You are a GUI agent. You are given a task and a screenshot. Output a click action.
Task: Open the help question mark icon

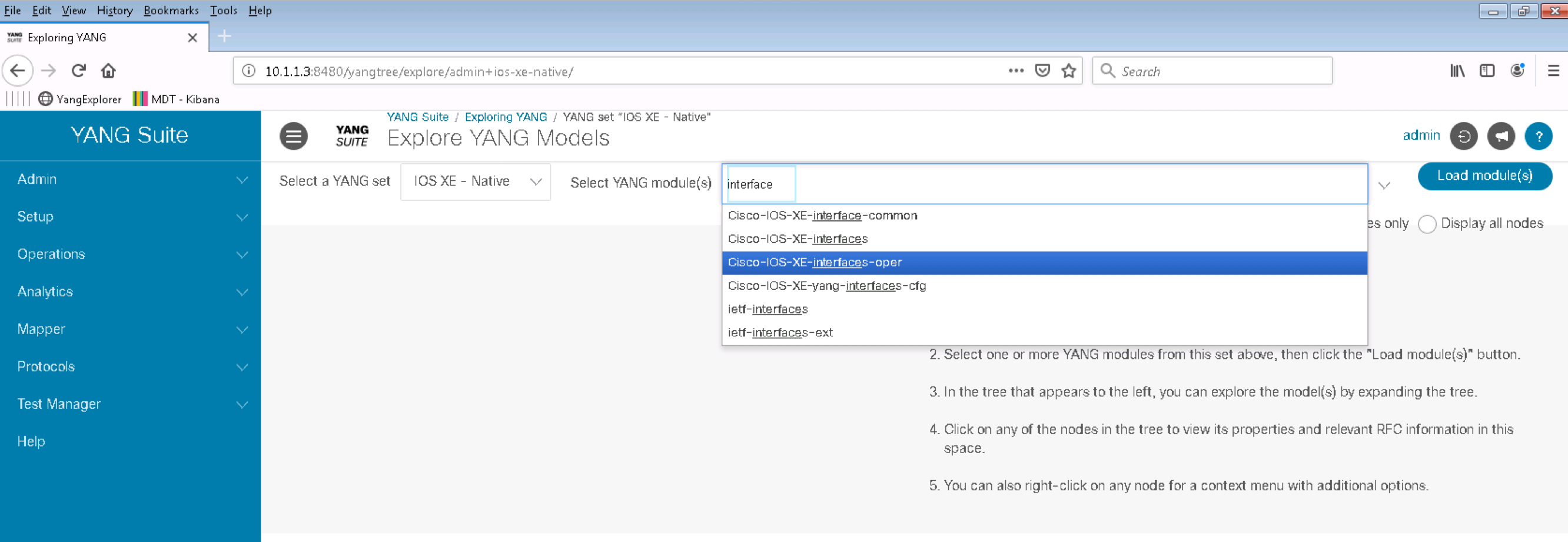[1539, 136]
